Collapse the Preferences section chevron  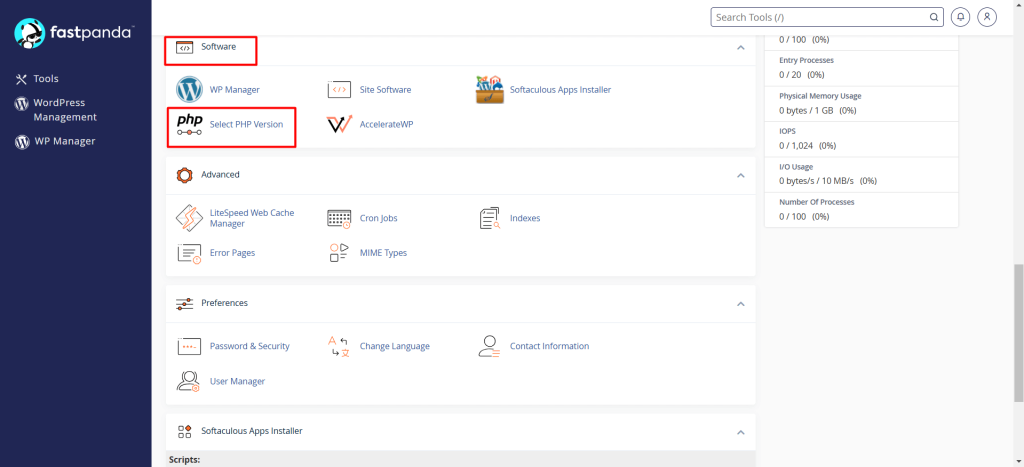click(741, 304)
